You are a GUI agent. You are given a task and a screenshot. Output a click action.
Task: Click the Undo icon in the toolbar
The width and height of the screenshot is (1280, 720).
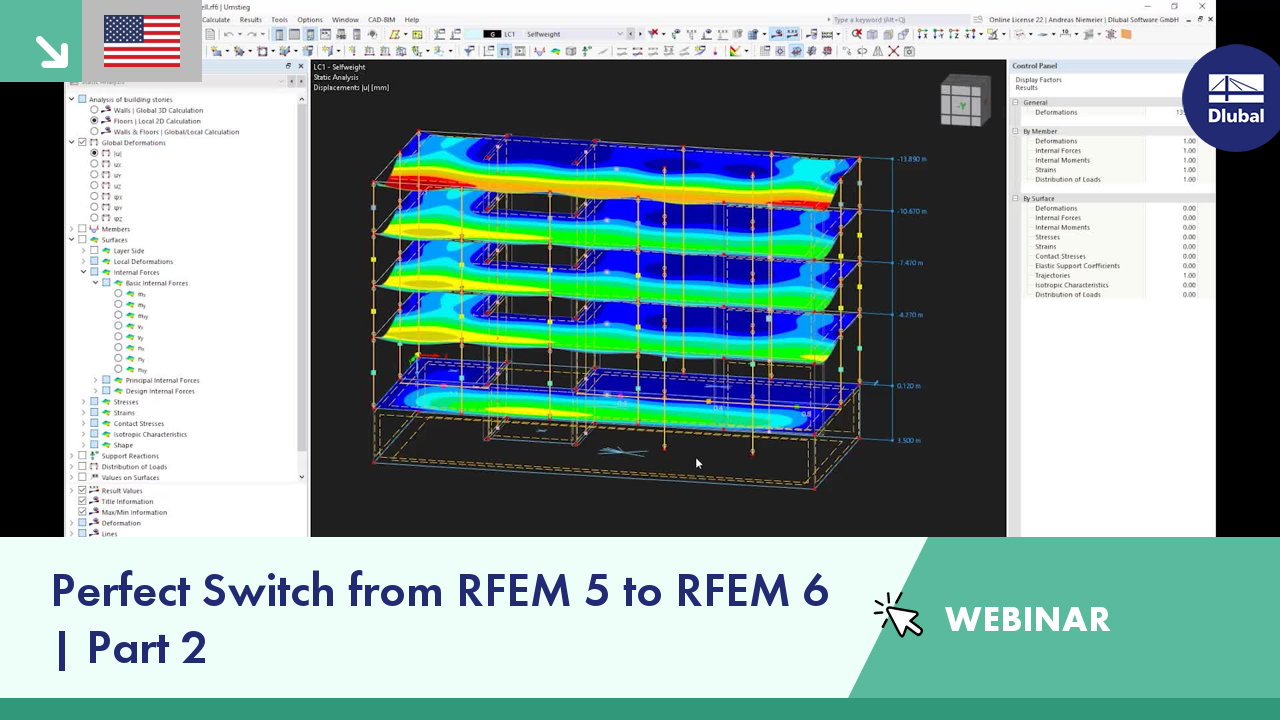point(228,34)
